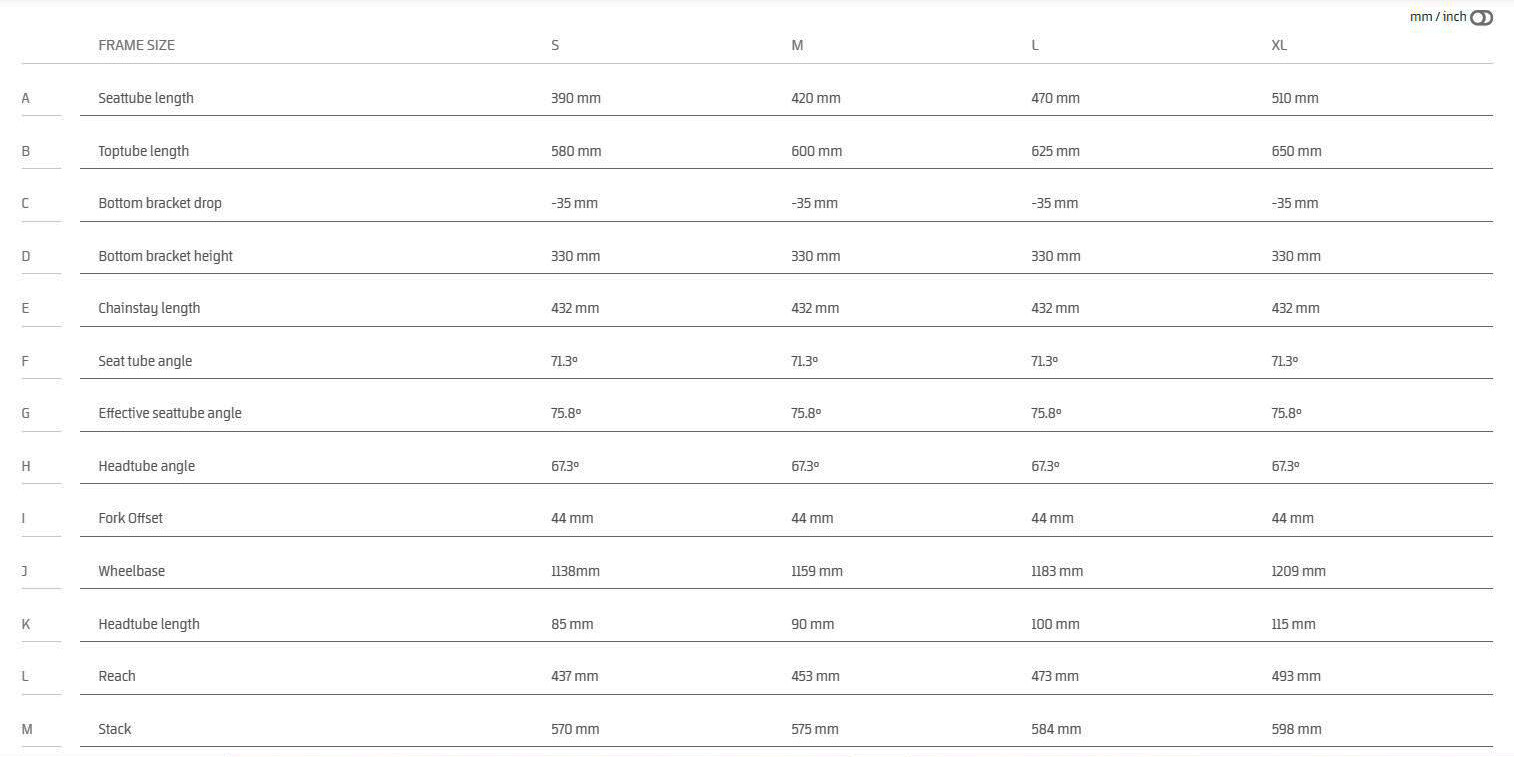Click the Headtube angle row label
The width and height of the screenshot is (1514, 757).
click(146, 466)
